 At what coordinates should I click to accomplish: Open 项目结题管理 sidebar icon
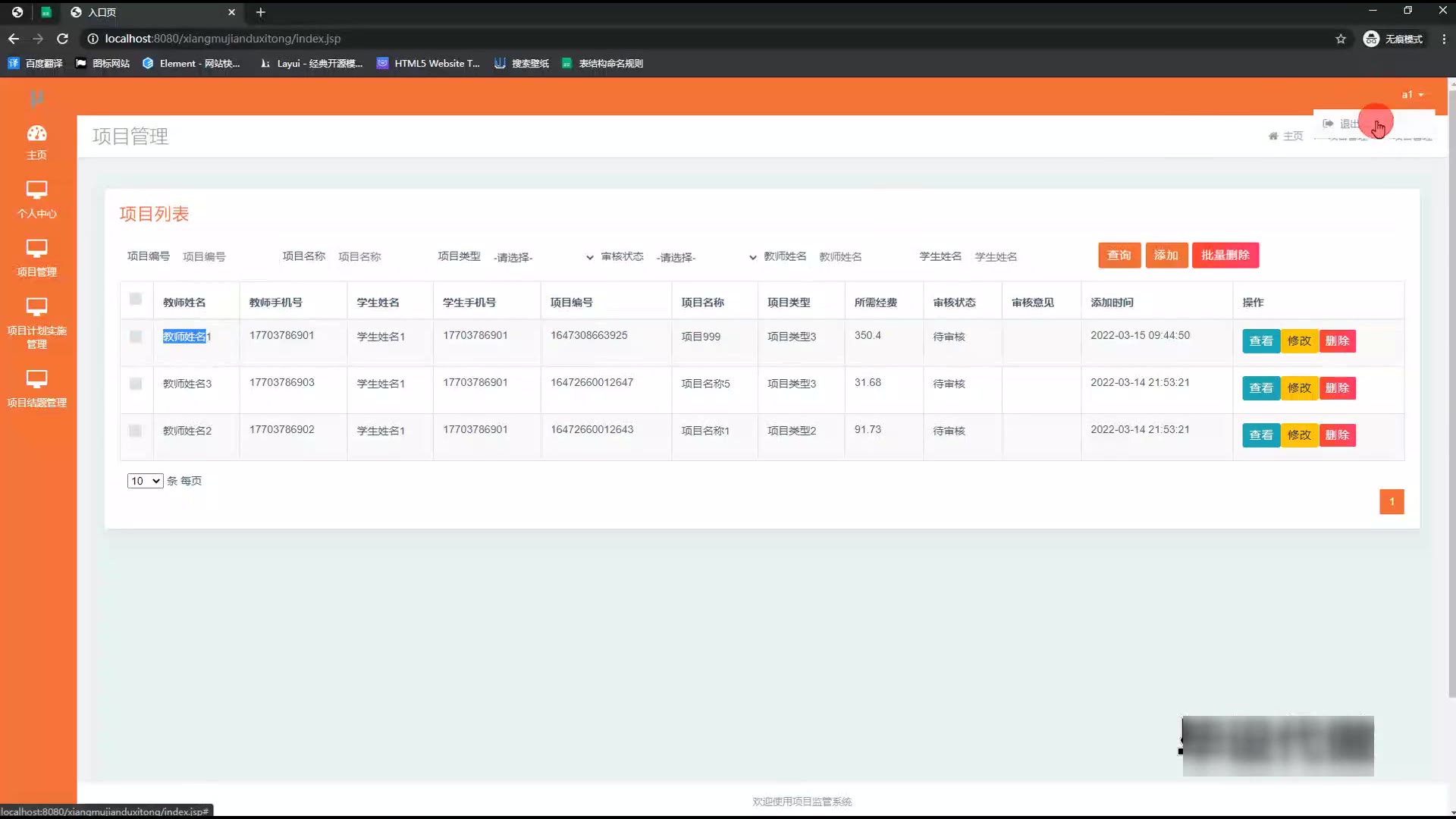pyautogui.click(x=36, y=378)
